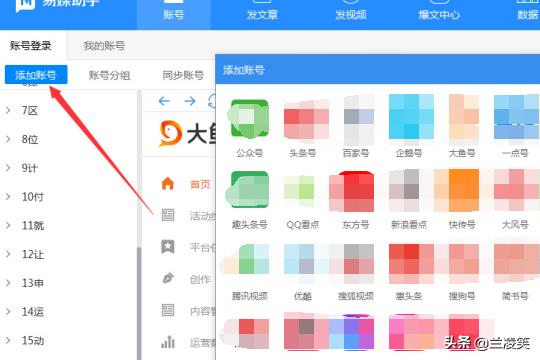
Task: Open the 发文章 top navigation item
Action: pyautogui.click(x=262, y=14)
